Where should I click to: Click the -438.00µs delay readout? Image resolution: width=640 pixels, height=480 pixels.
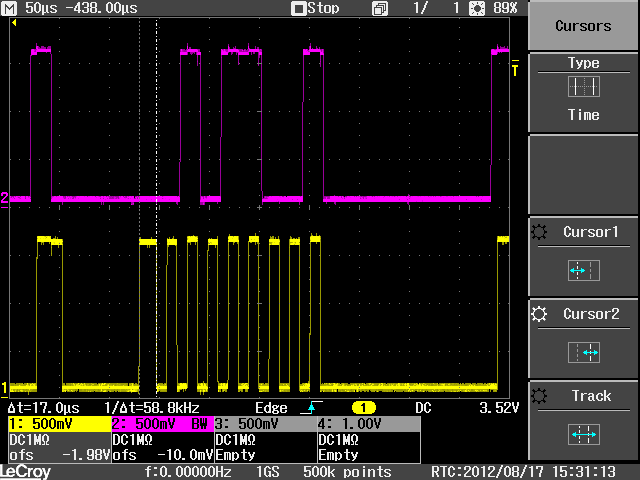tap(101, 8)
